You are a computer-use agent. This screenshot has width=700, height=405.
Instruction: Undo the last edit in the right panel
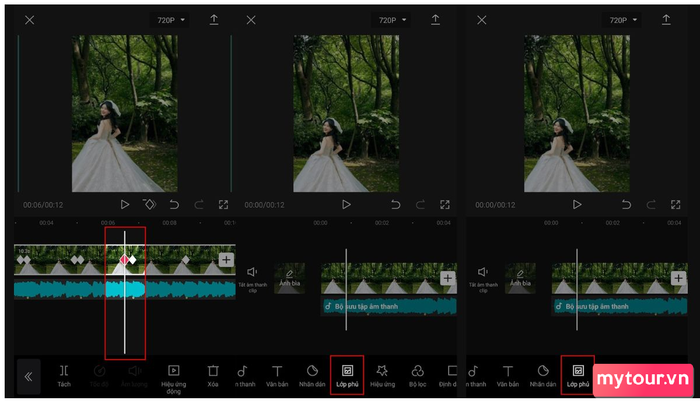pyautogui.click(x=626, y=205)
